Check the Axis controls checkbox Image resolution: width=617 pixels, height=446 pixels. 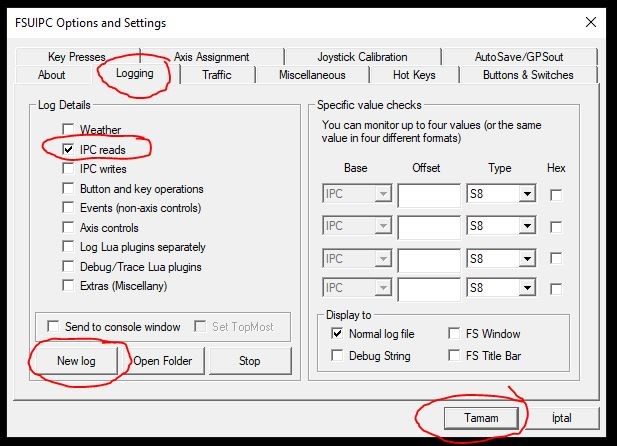(x=68, y=227)
